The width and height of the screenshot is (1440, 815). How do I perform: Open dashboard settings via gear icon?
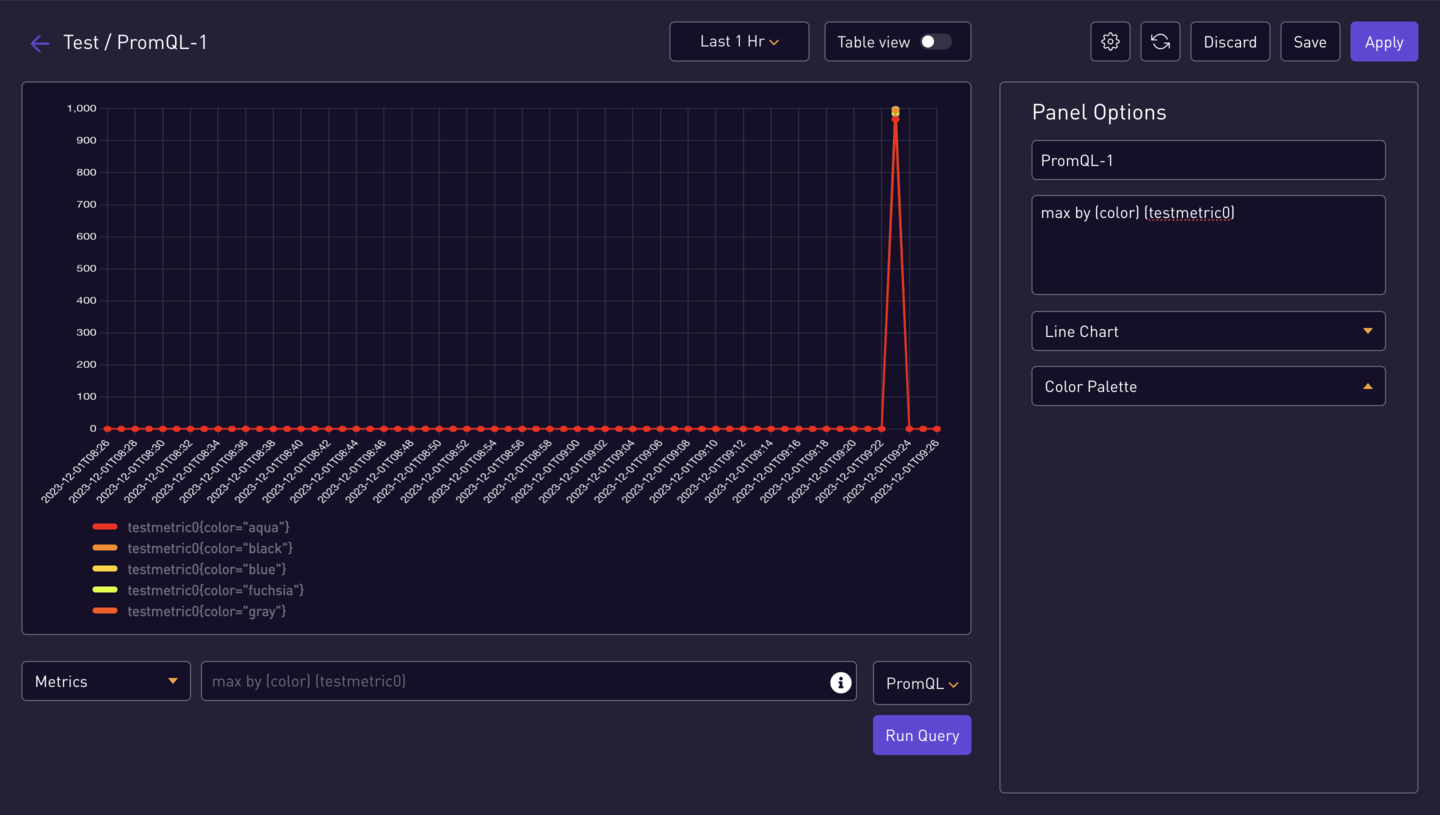1110,42
